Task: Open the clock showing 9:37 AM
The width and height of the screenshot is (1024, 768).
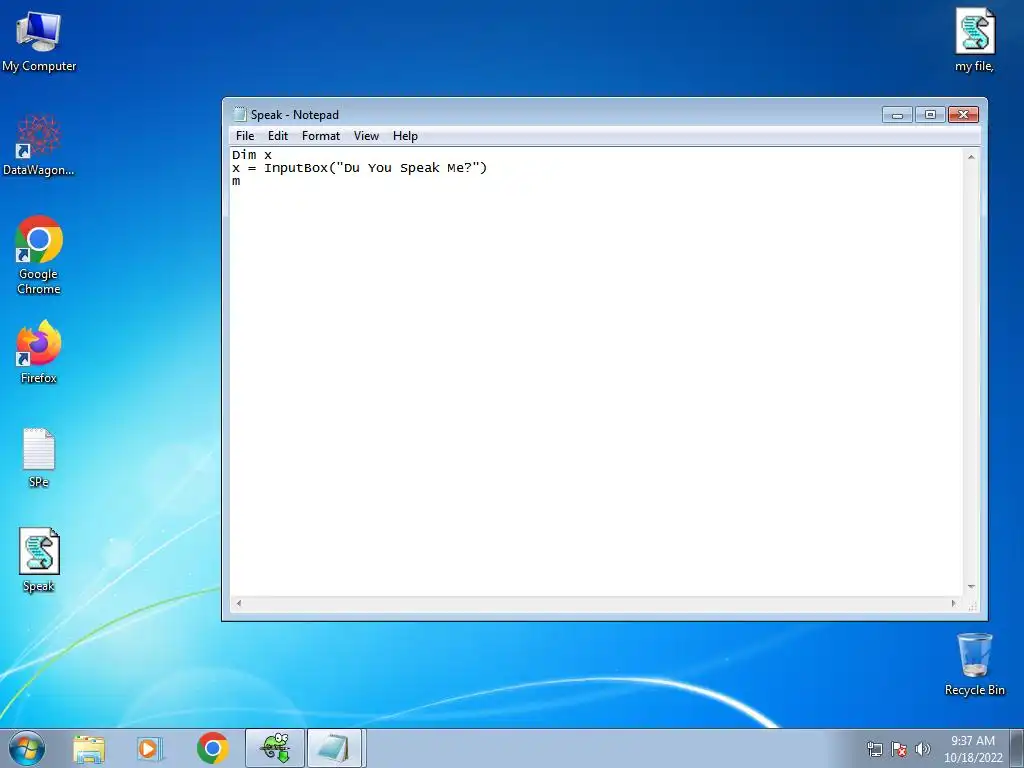Action: (x=972, y=749)
